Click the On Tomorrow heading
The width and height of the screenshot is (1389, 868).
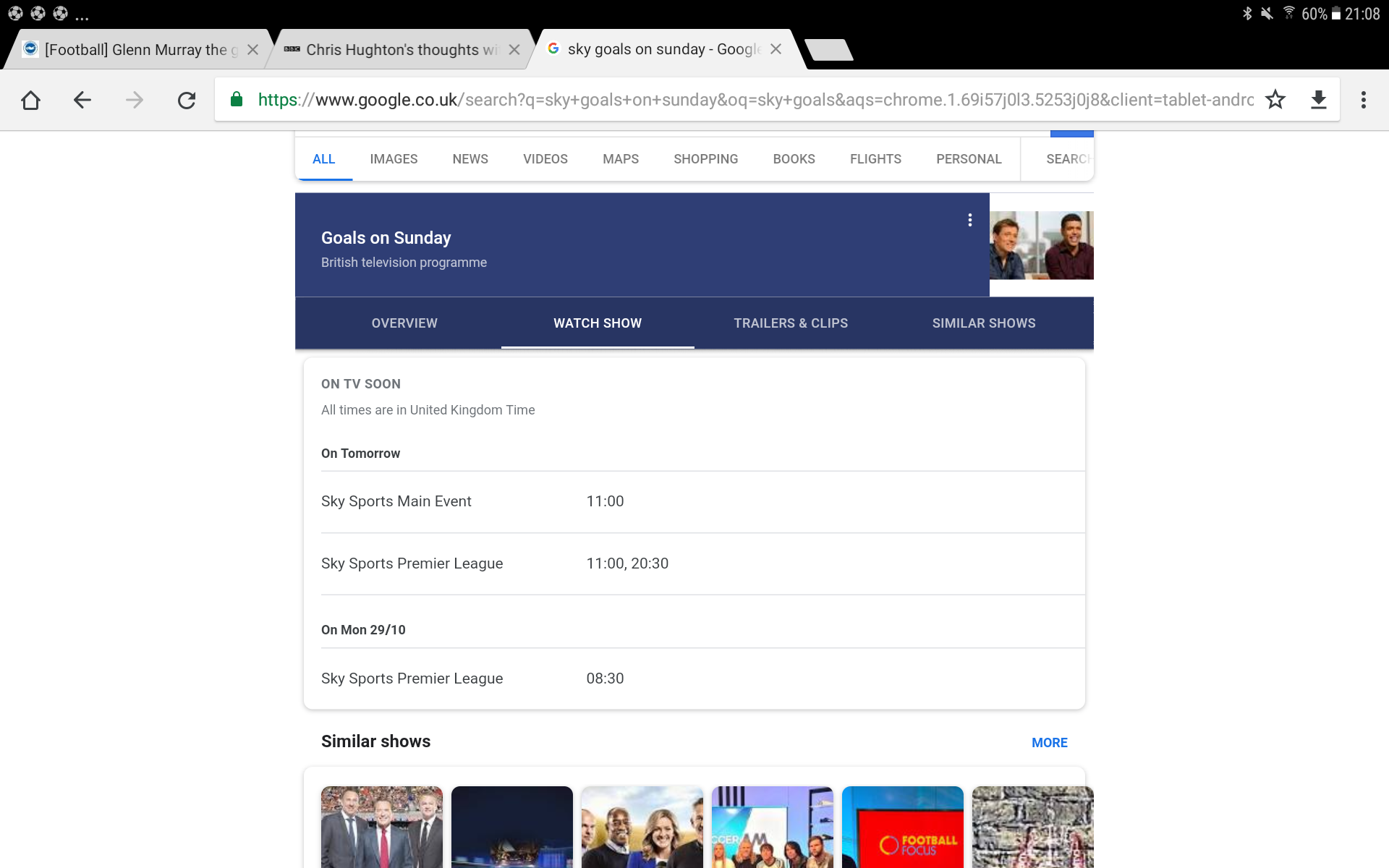coord(360,454)
